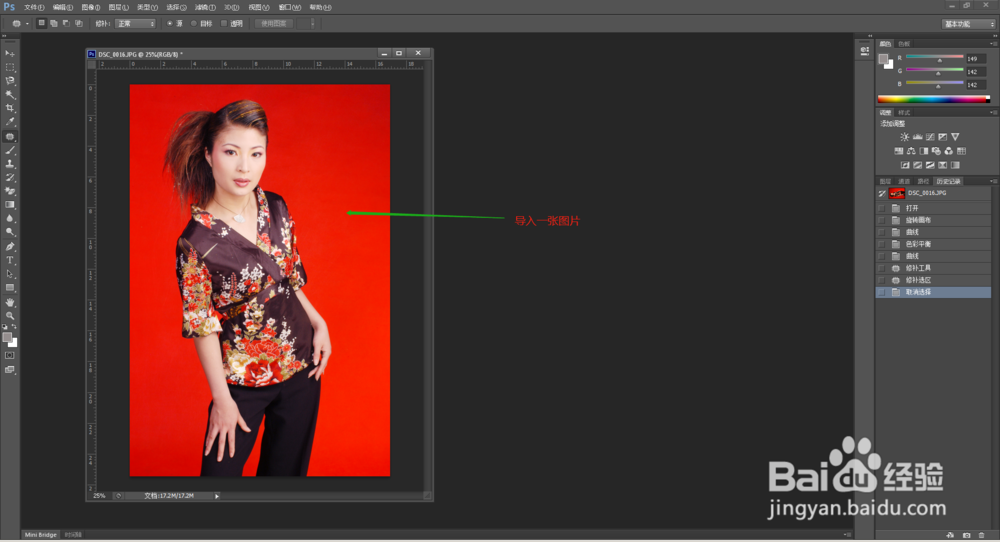Image resolution: width=1000 pixels, height=542 pixels.
Task: Add a Photo Filter adjustment
Action: tap(936, 151)
